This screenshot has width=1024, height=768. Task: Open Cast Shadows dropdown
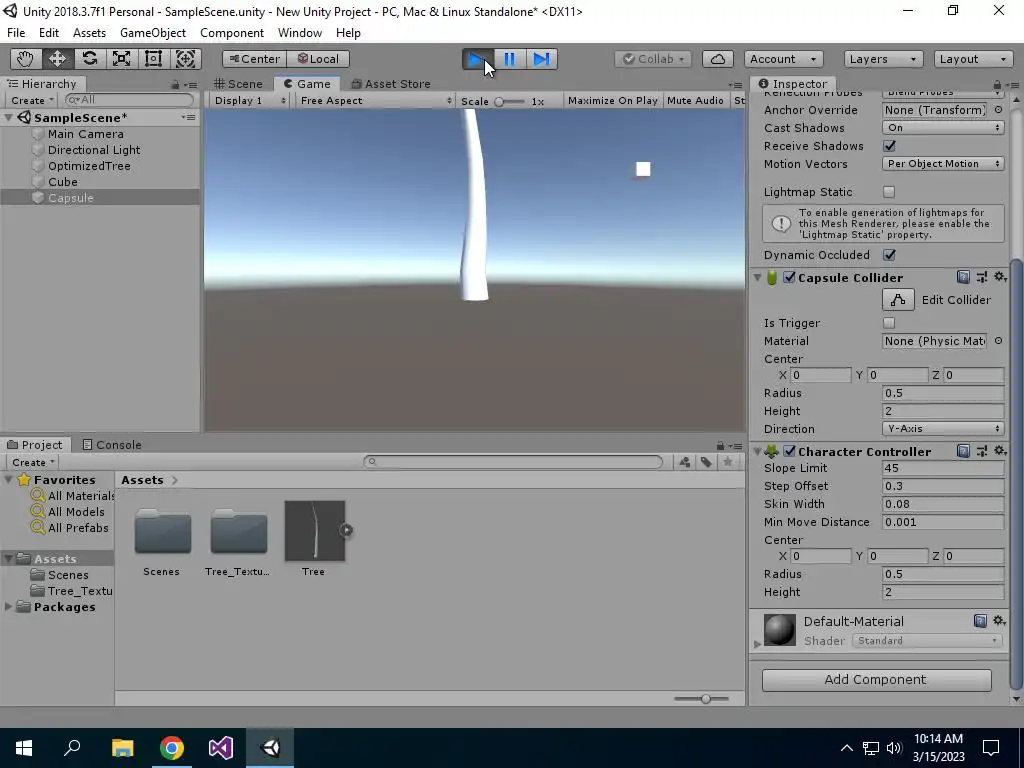tap(943, 128)
